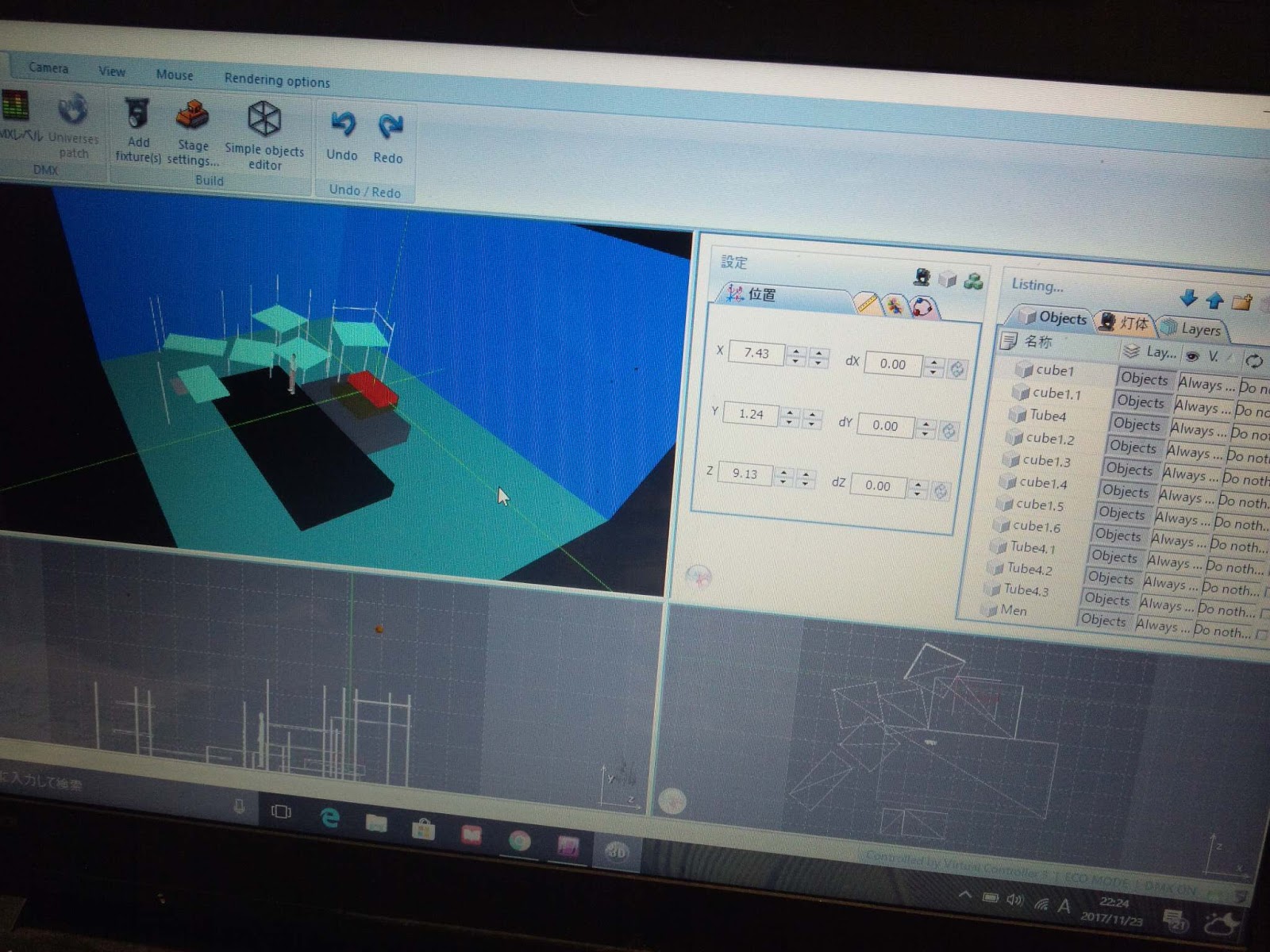Open the Rendering options tab
1270x952 pixels.
pos(277,80)
